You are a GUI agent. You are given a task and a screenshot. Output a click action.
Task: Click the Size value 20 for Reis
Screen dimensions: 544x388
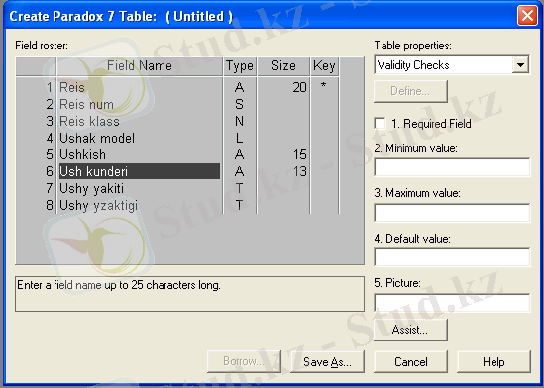pyautogui.click(x=299, y=87)
